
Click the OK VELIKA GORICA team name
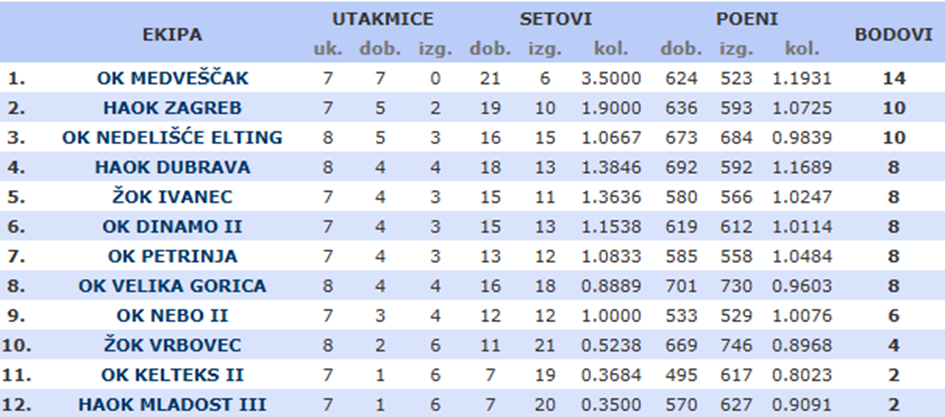[172, 287]
